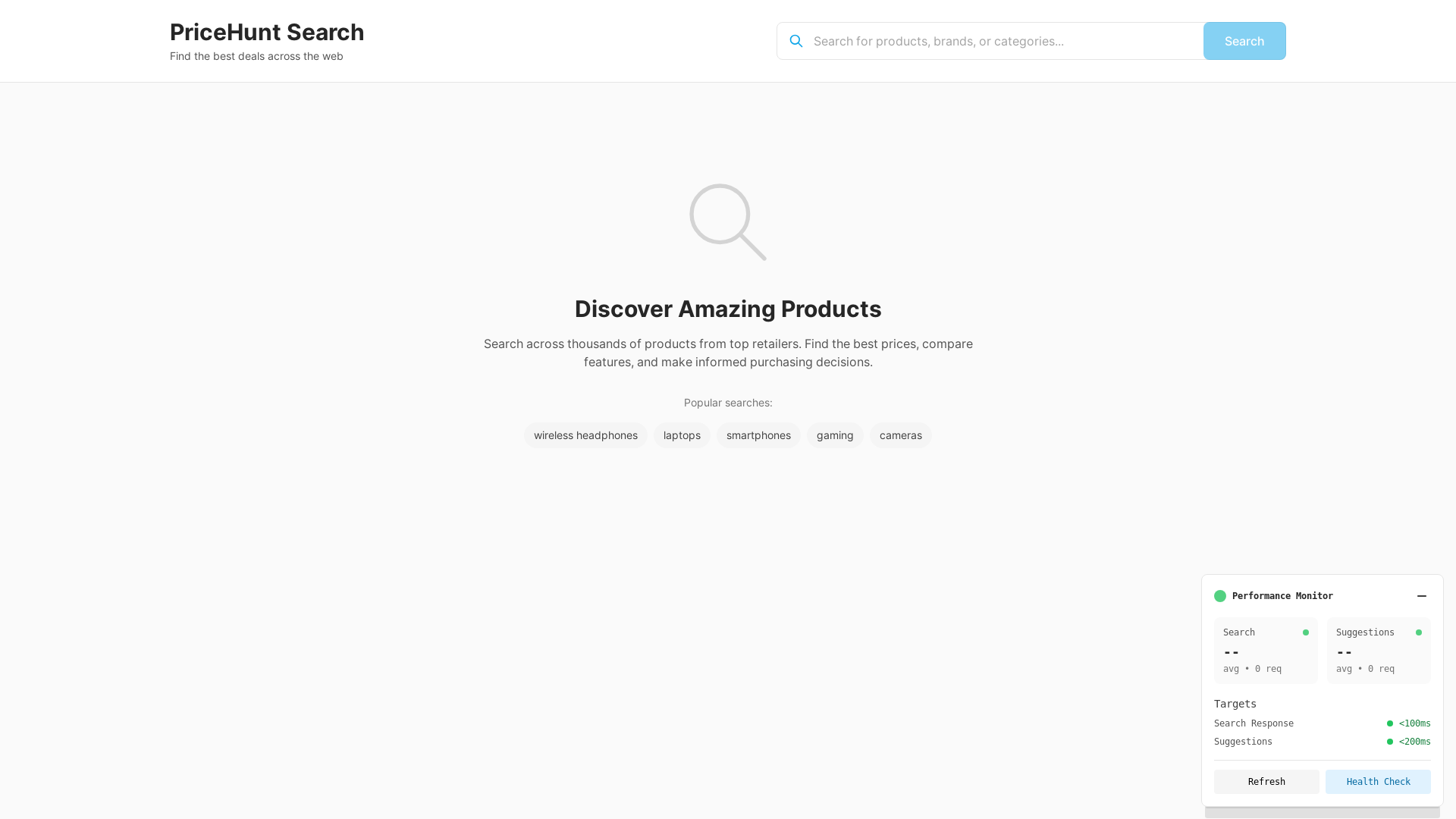The width and height of the screenshot is (1456, 819).
Task: Run the Health Check
Action: [1378, 782]
